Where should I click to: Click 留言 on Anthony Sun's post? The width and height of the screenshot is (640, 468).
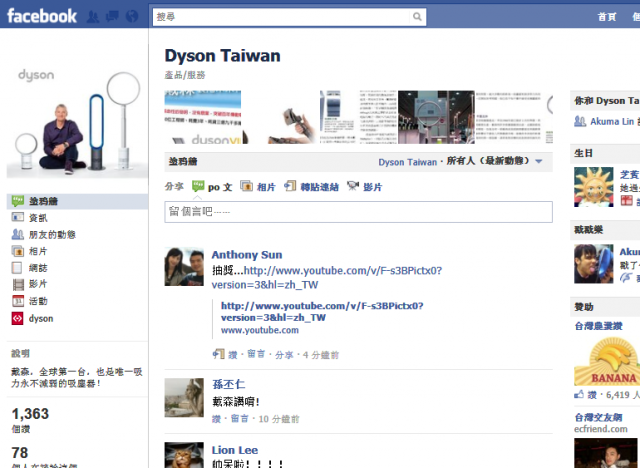pos(256,354)
